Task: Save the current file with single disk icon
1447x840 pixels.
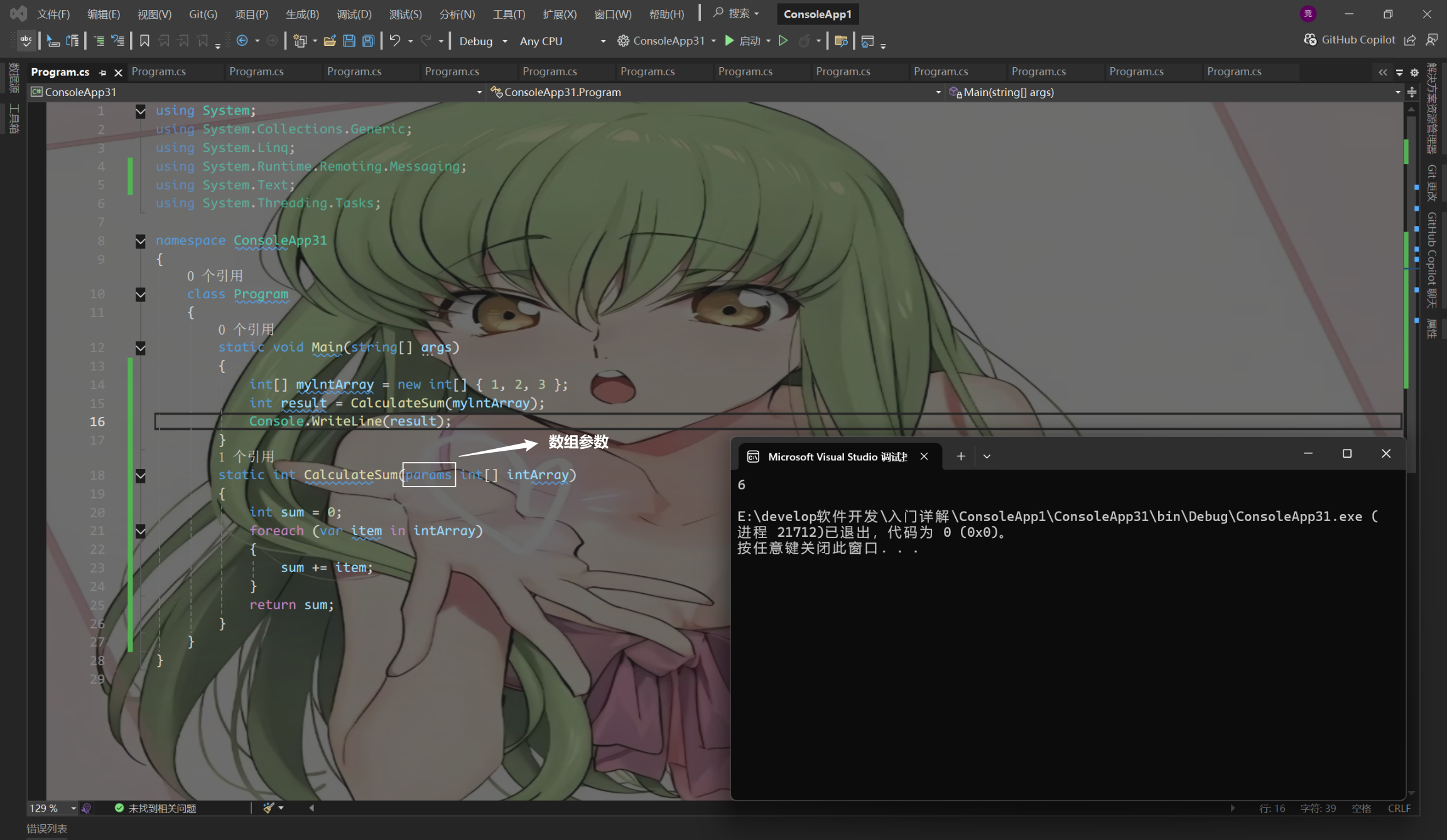Action: tap(349, 41)
